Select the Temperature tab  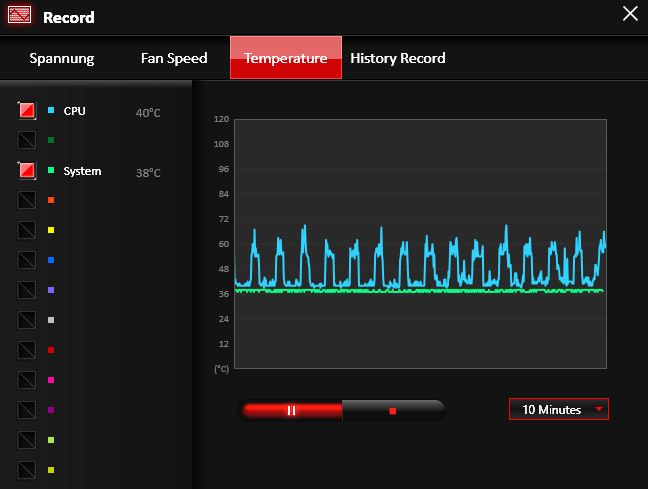point(286,57)
